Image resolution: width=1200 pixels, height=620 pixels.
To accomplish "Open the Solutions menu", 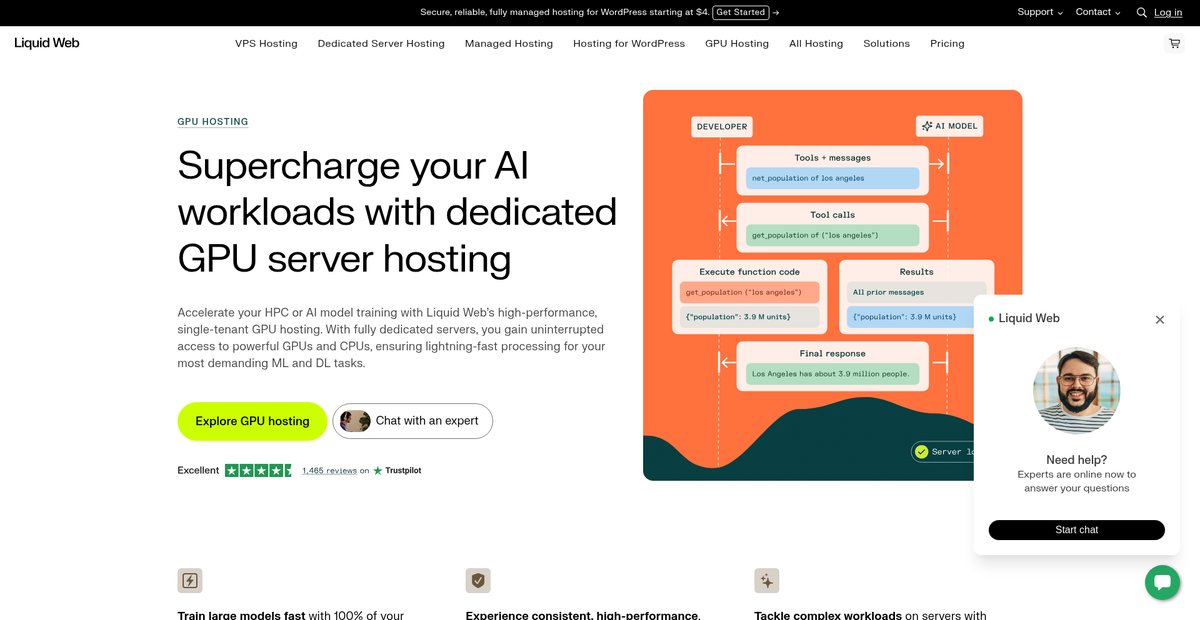I will pyautogui.click(x=887, y=44).
